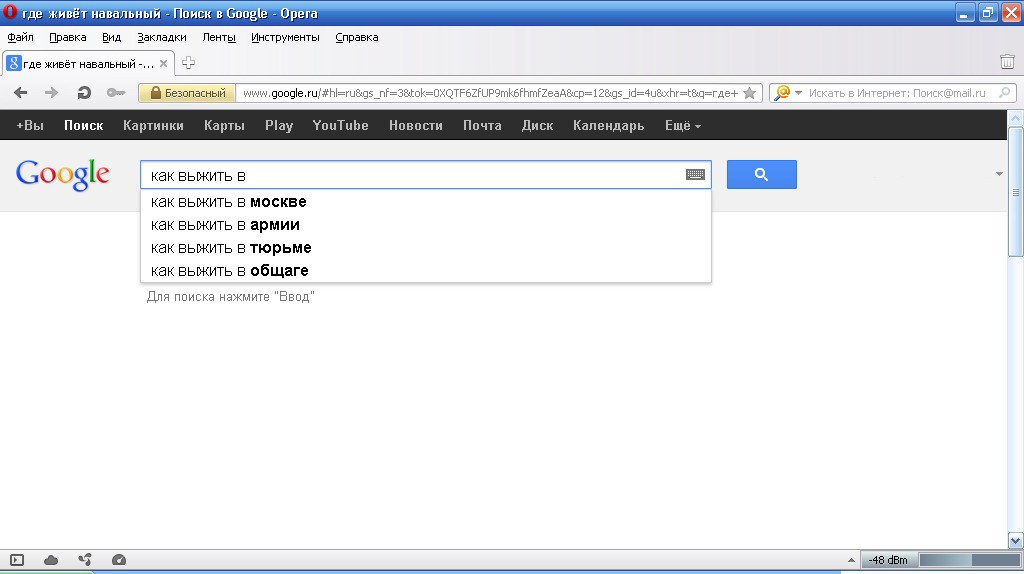Image resolution: width=1024 pixels, height=574 pixels.
Task: Click the blue magnifier search button
Action: [761, 174]
